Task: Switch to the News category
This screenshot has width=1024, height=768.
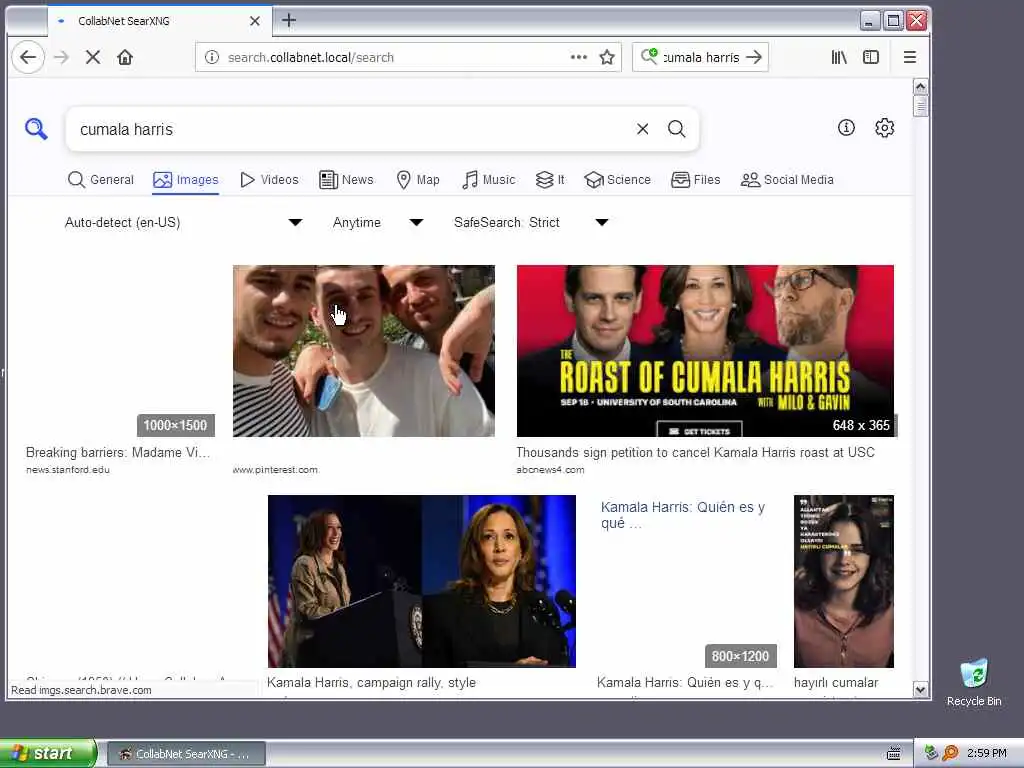Action: [x=346, y=180]
